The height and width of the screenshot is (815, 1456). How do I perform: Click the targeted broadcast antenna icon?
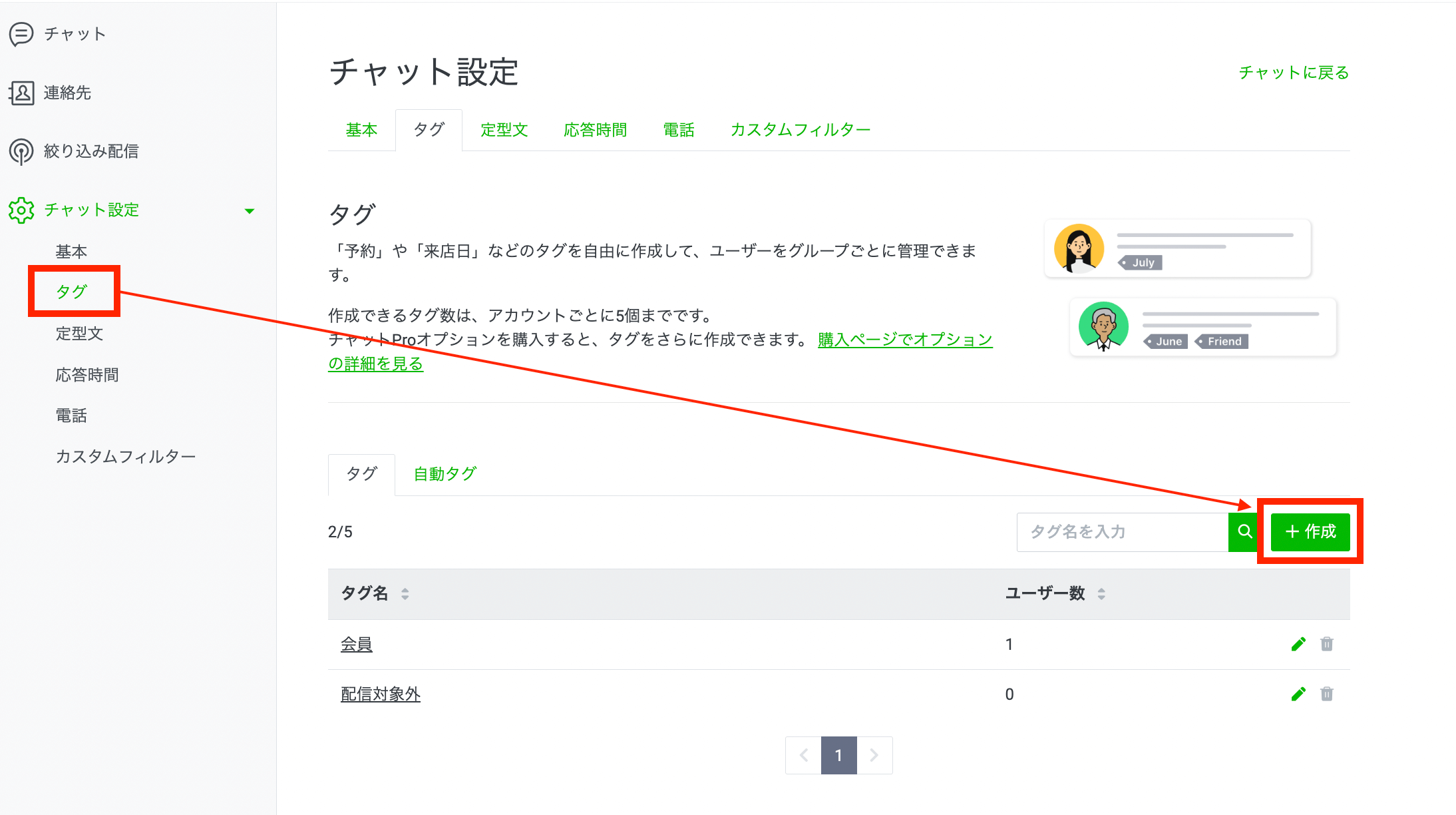pos(21,151)
